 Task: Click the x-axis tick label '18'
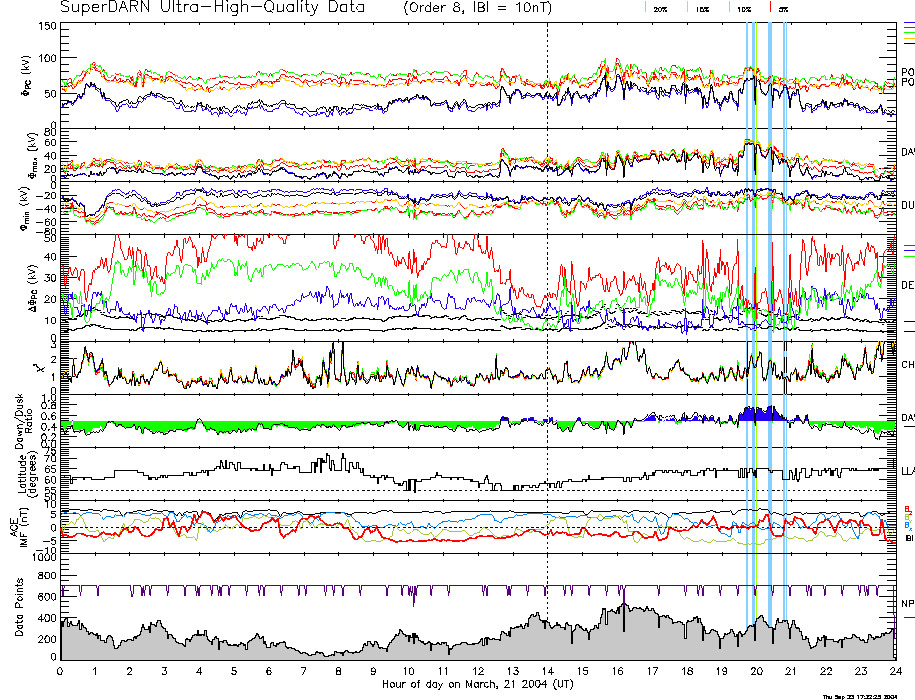coord(687,671)
